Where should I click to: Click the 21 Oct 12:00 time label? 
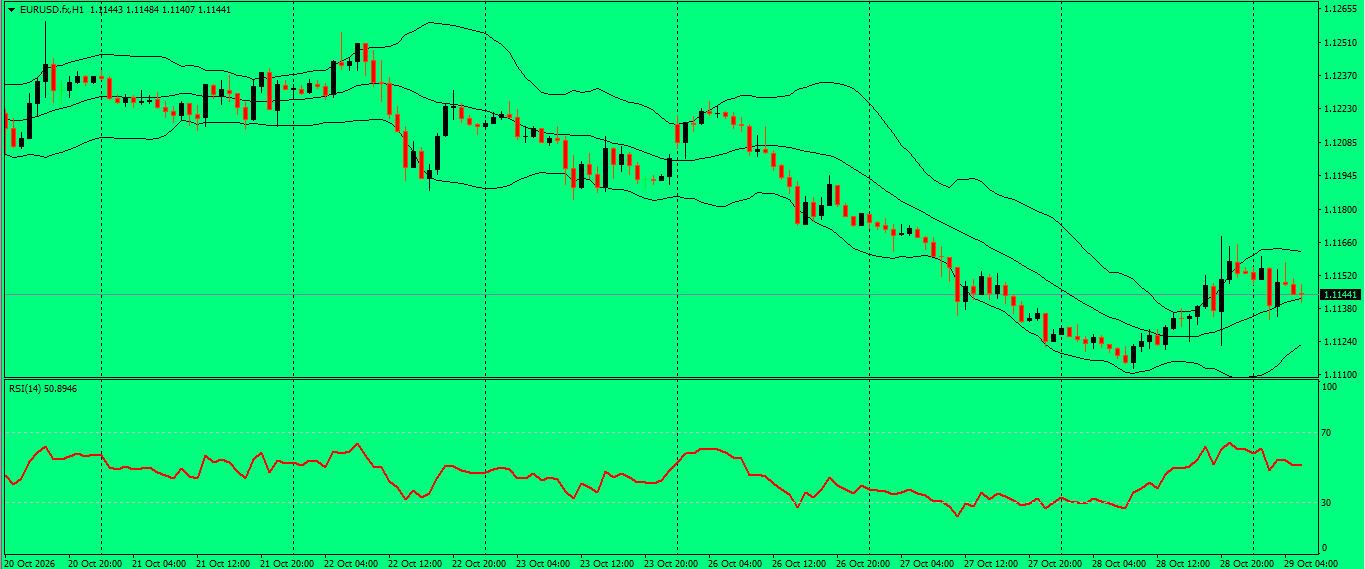pos(222,564)
